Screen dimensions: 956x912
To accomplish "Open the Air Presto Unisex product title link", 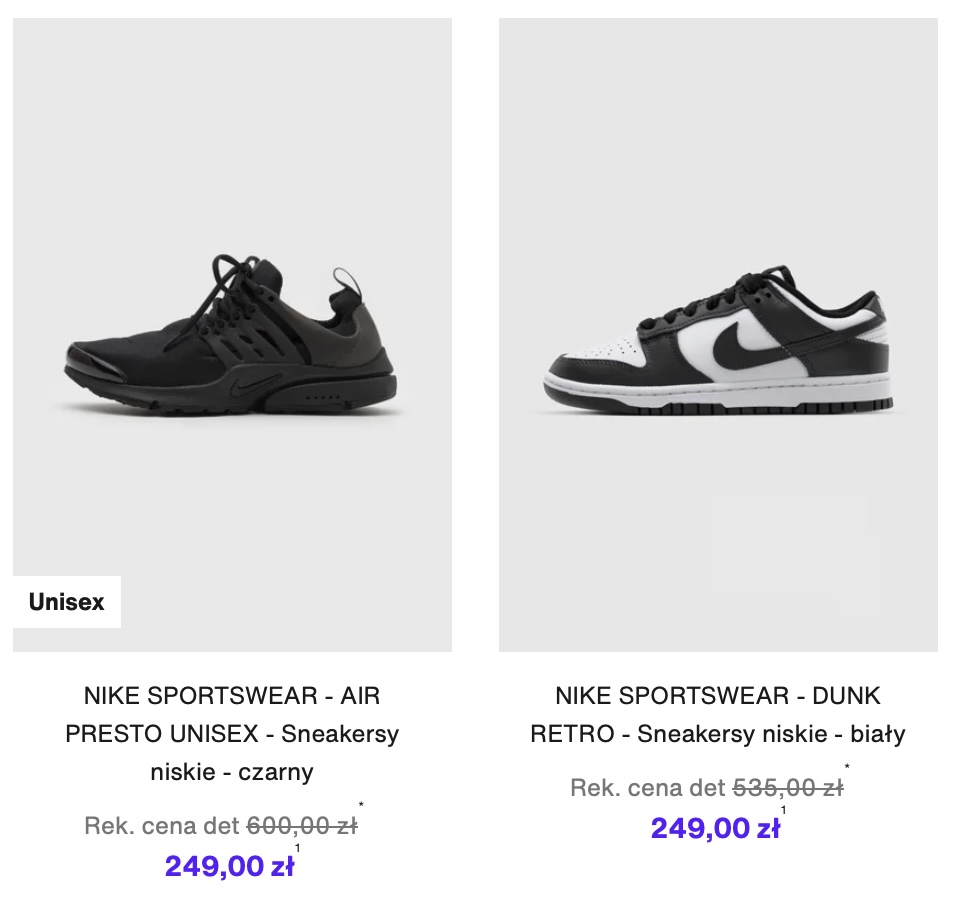I will coord(232,734).
